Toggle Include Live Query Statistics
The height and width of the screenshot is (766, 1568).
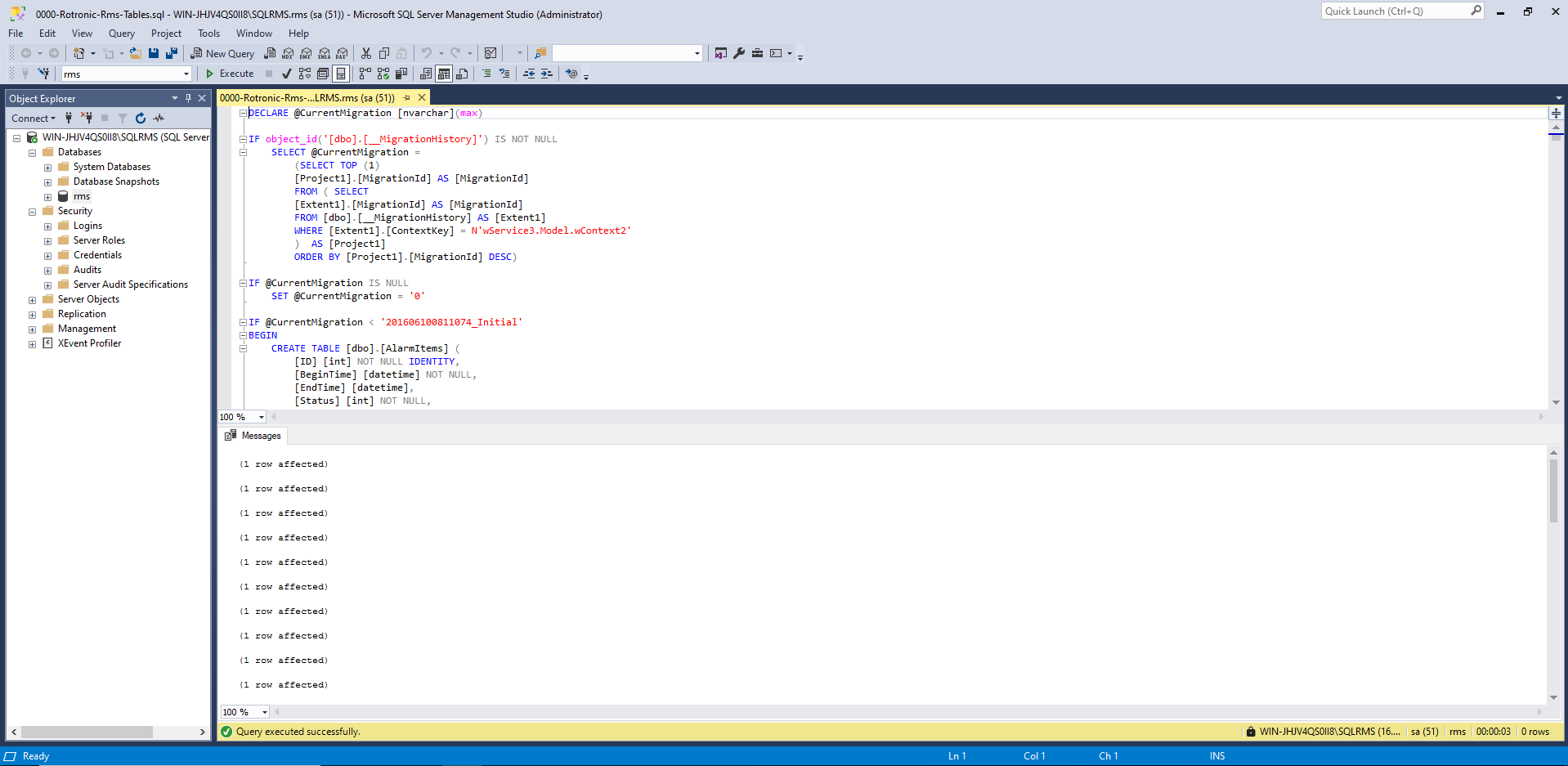click(383, 74)
